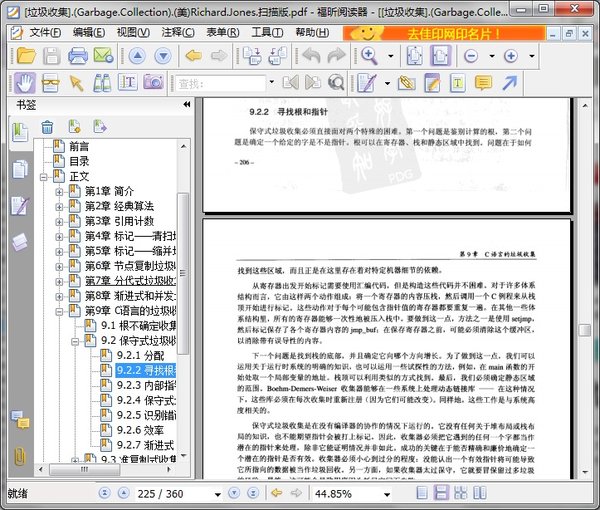The height and width of the screenshot is (510, 600).
Task: Open the 视图(V) menu
Action: point(133,33)
